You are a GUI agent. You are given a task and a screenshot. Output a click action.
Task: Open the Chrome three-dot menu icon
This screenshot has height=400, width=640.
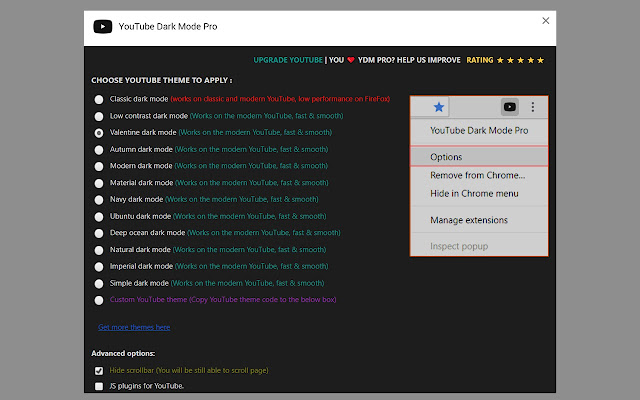pos(533,107)
